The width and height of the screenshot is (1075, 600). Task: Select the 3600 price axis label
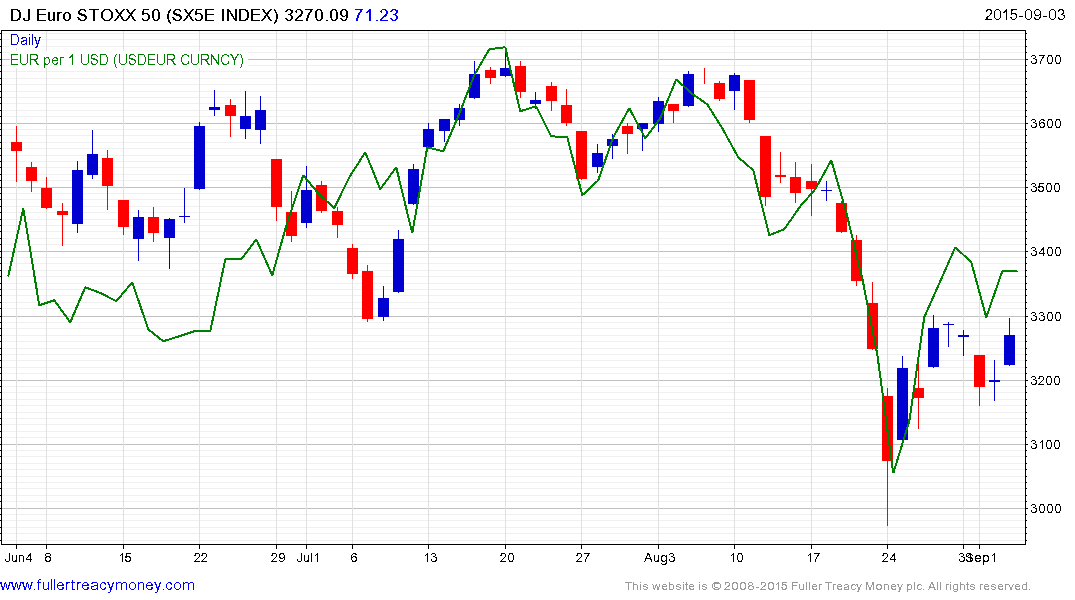click(1046, 123)
